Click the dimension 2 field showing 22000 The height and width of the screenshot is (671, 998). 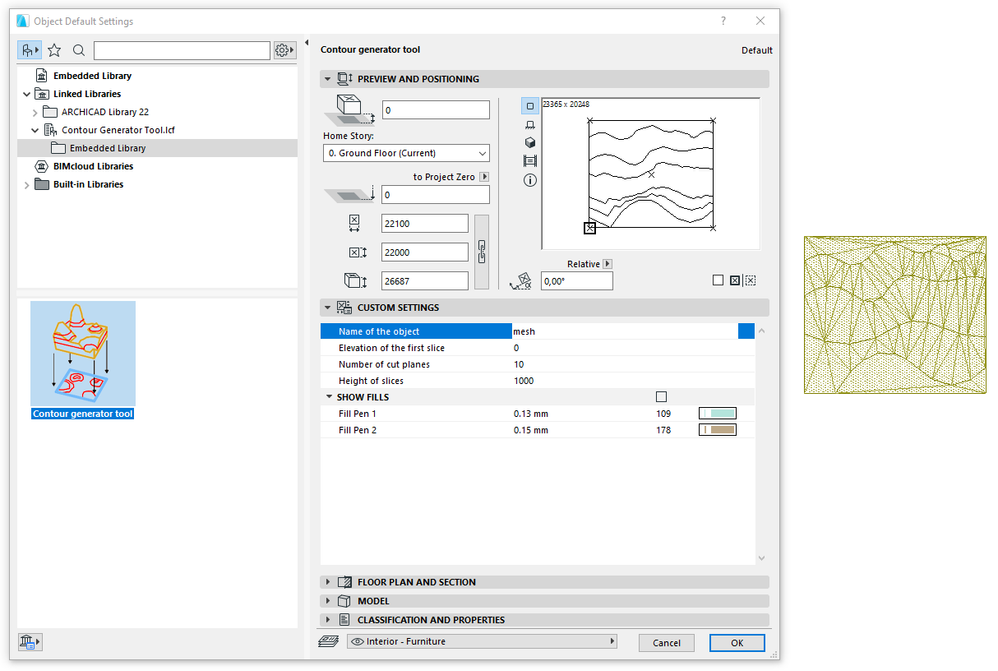click(425, 252)
